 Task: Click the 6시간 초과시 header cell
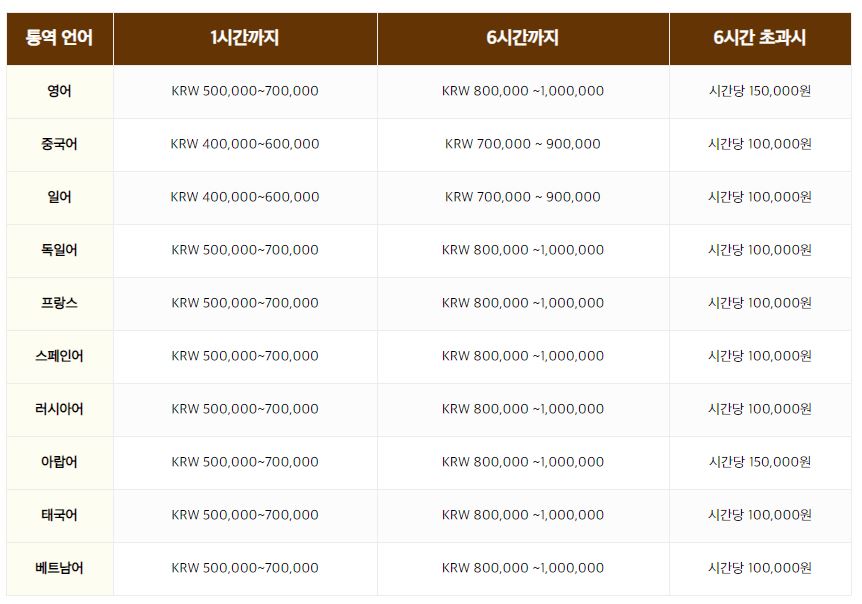tap(760, 38)
